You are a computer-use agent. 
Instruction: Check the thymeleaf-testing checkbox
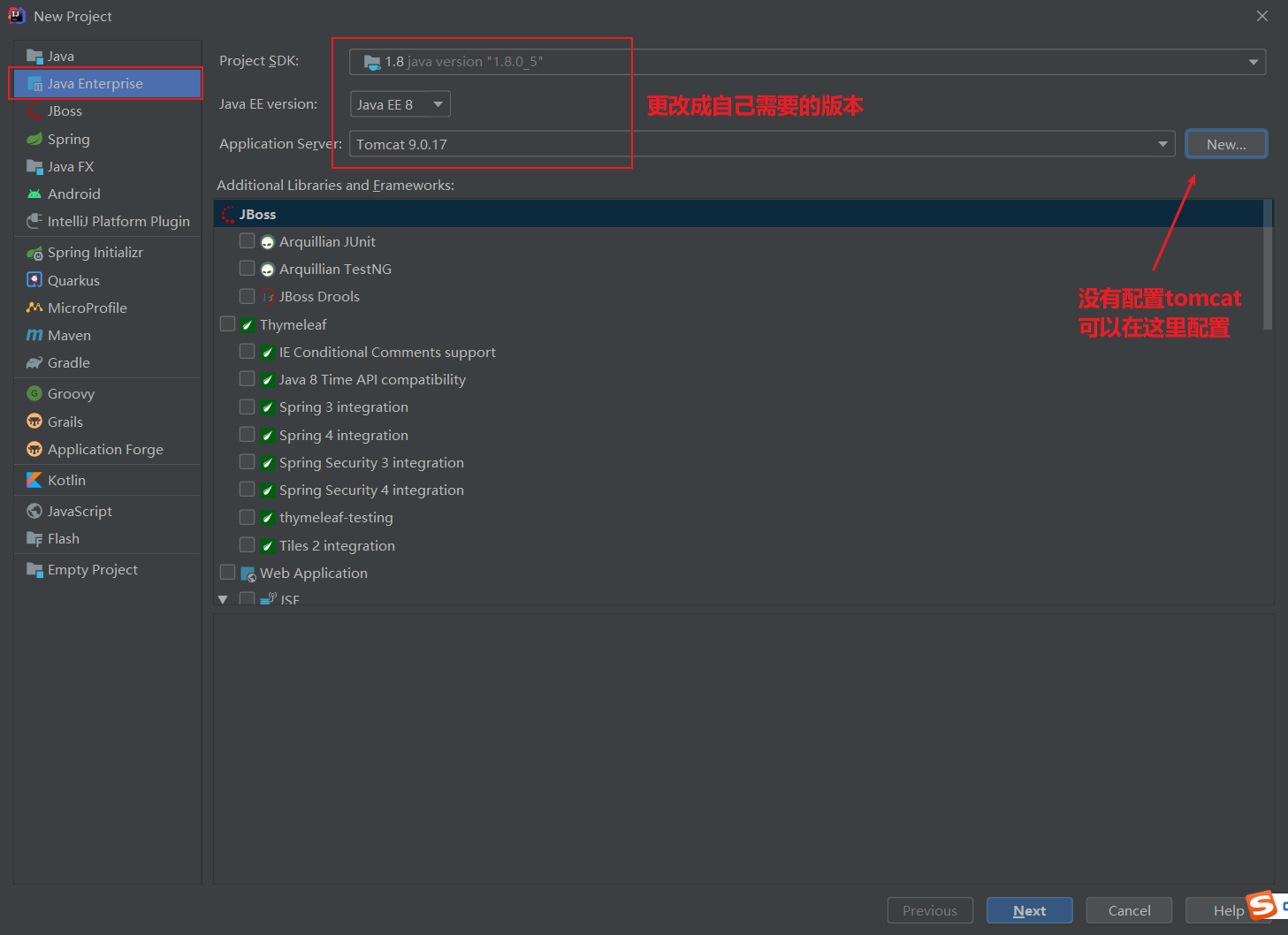[248, 517]
